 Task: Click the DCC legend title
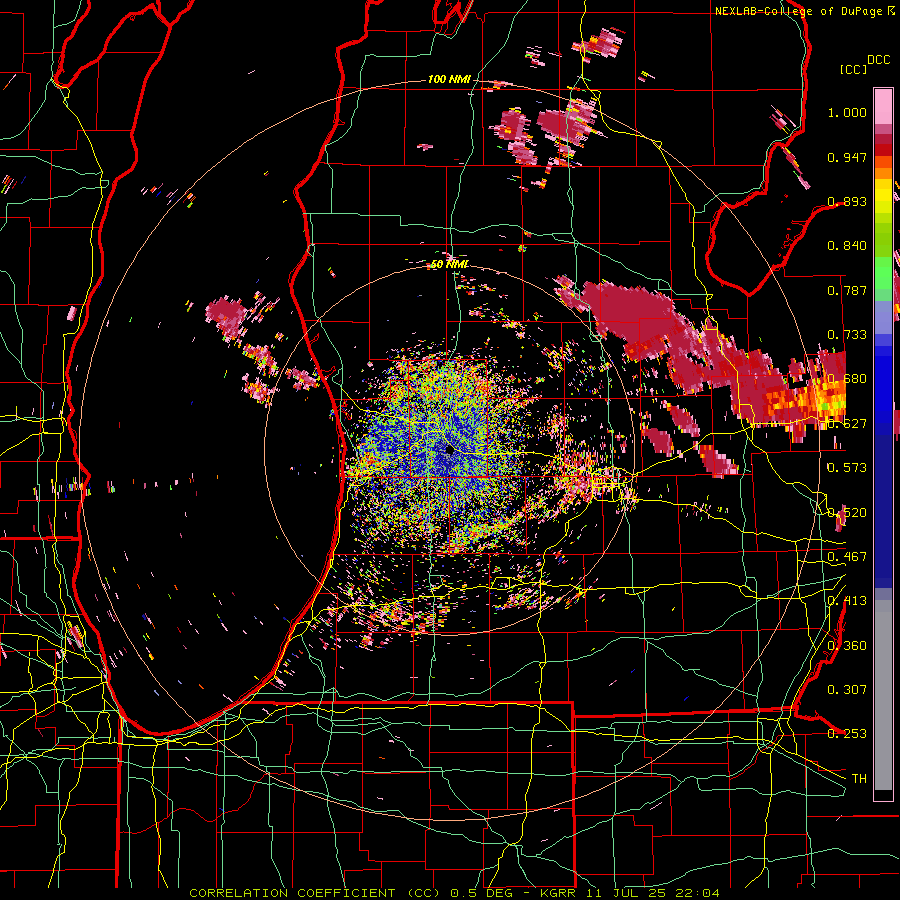[x=878, y=60]
